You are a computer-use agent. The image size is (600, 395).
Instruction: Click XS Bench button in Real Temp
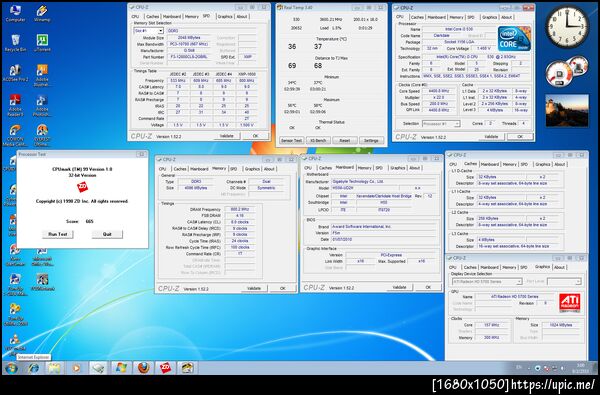point(318,140)
